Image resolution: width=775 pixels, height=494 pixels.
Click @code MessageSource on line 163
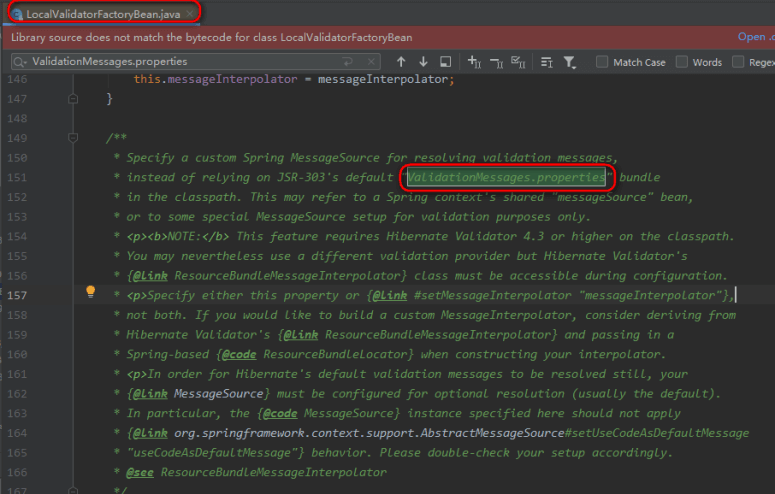(328, 413)
